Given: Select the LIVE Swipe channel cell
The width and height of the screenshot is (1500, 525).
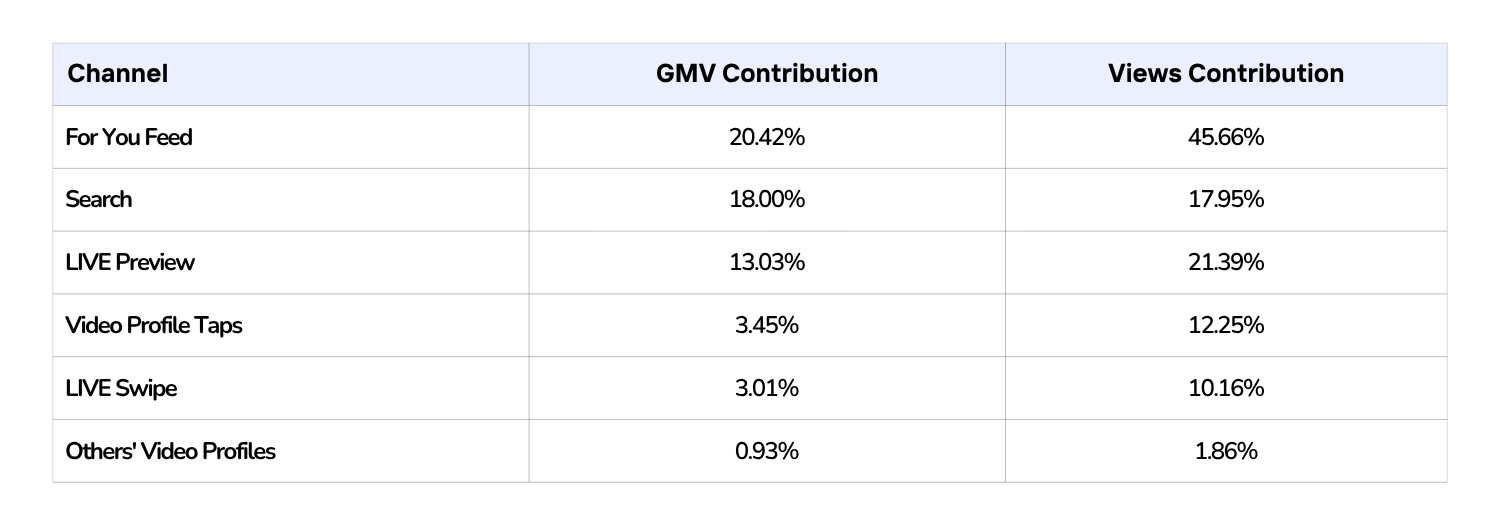Looking at the screenshot, I should (121, 388).
